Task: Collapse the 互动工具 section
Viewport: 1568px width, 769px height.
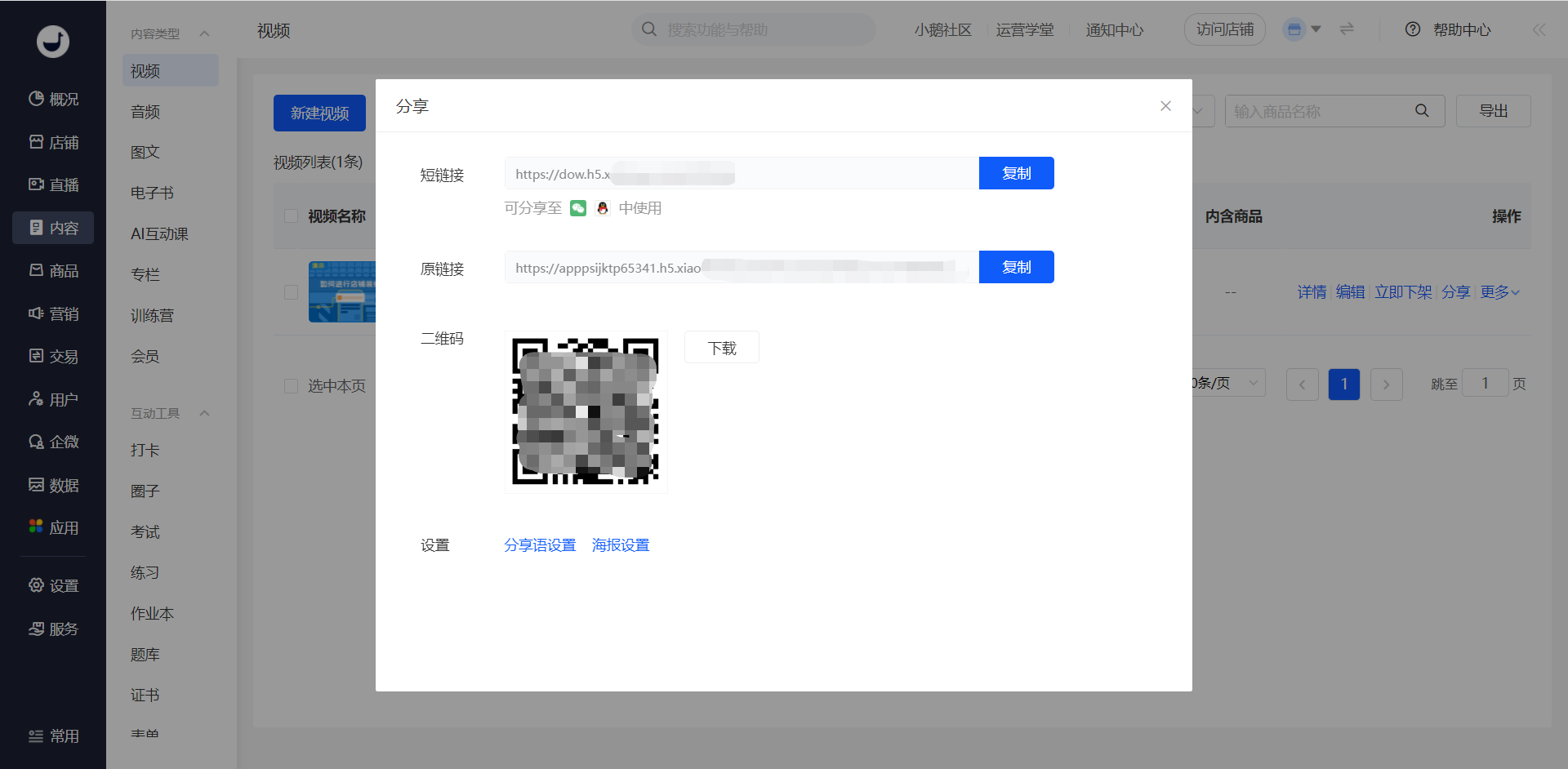Action: (204, 413)
